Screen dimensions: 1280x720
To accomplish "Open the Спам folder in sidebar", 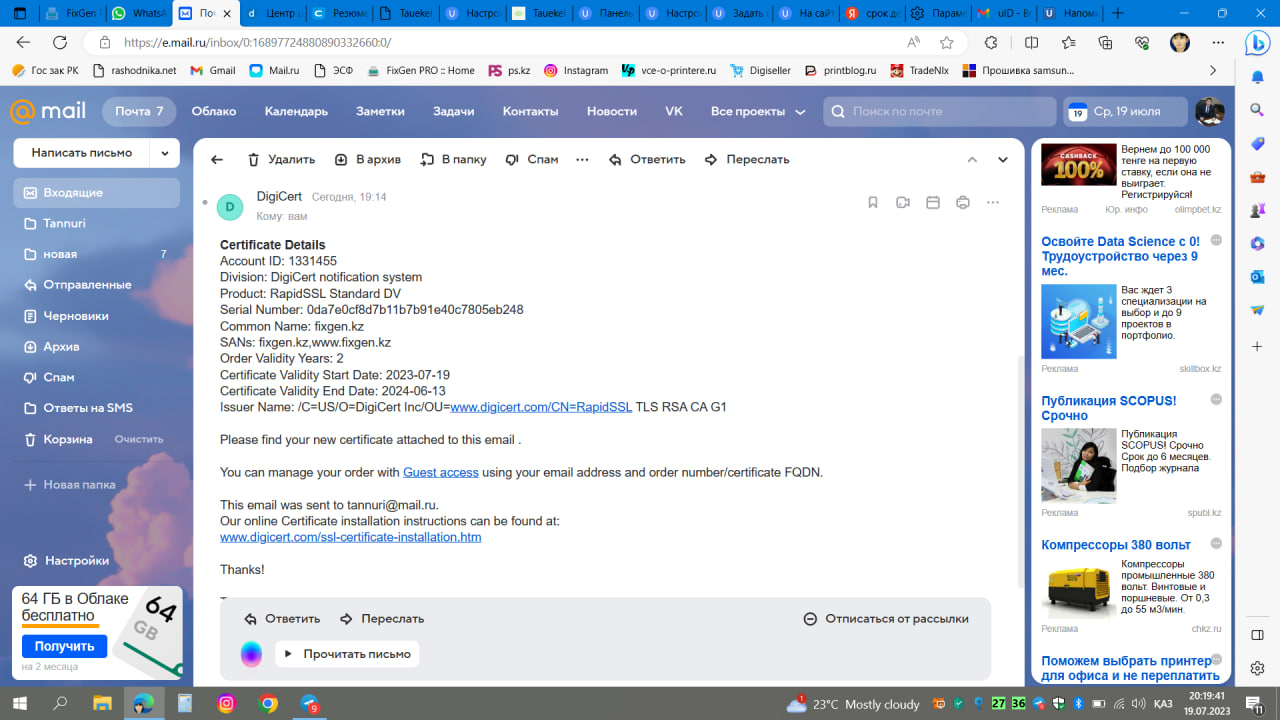I will [97, 378].
